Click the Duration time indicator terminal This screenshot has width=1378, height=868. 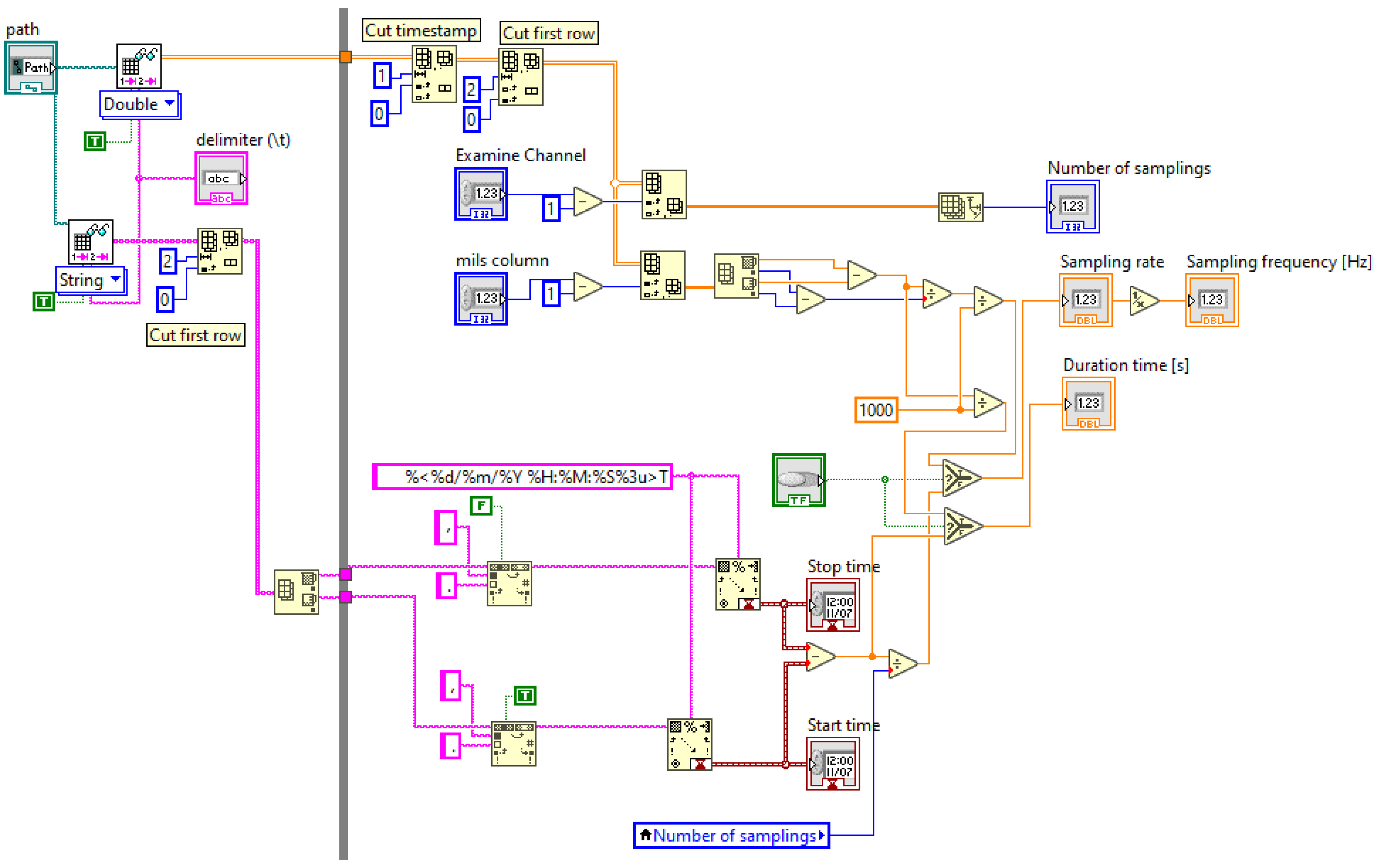[1088, 404]
